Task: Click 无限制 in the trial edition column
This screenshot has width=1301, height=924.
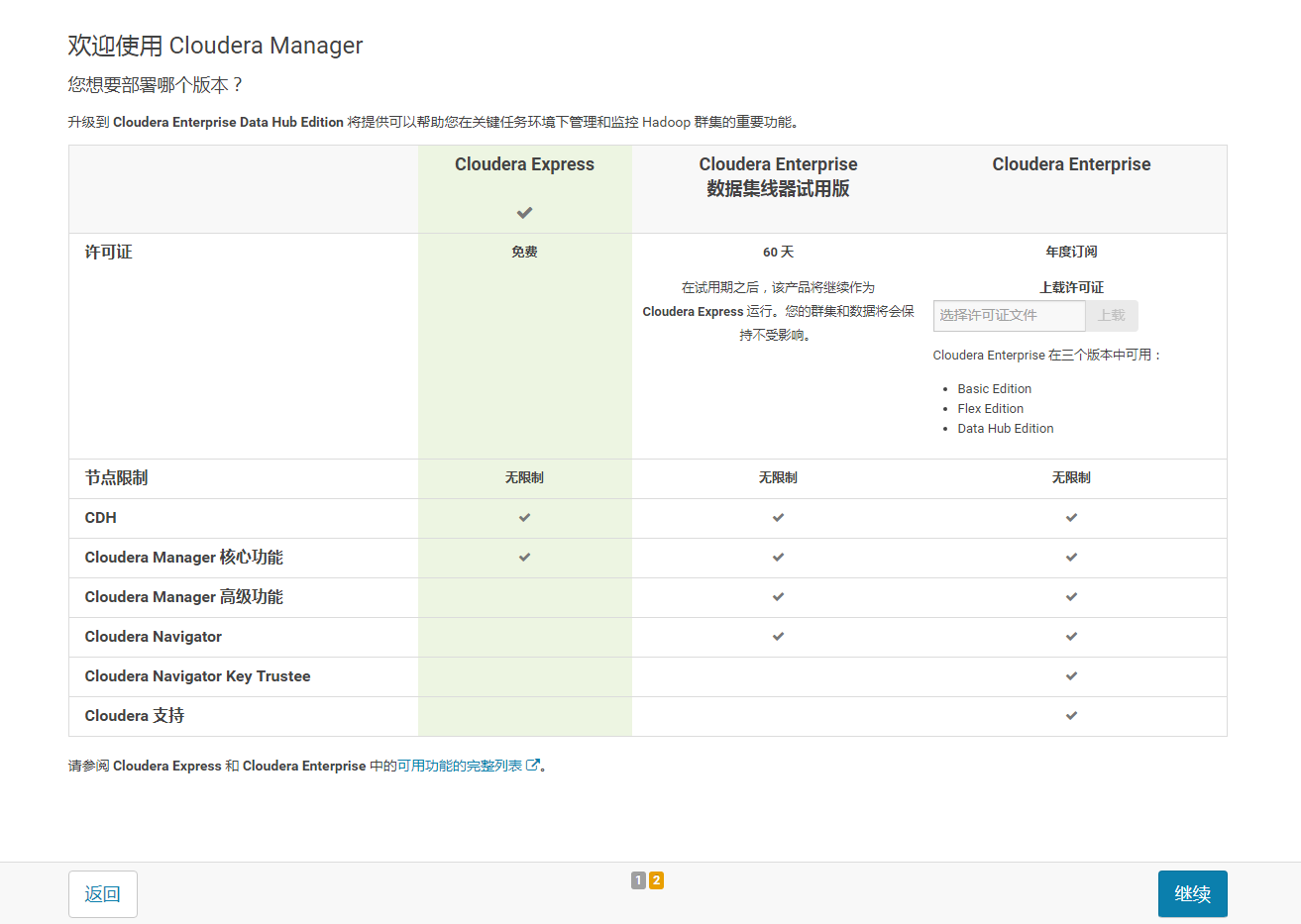Action: tap(778, 478)
